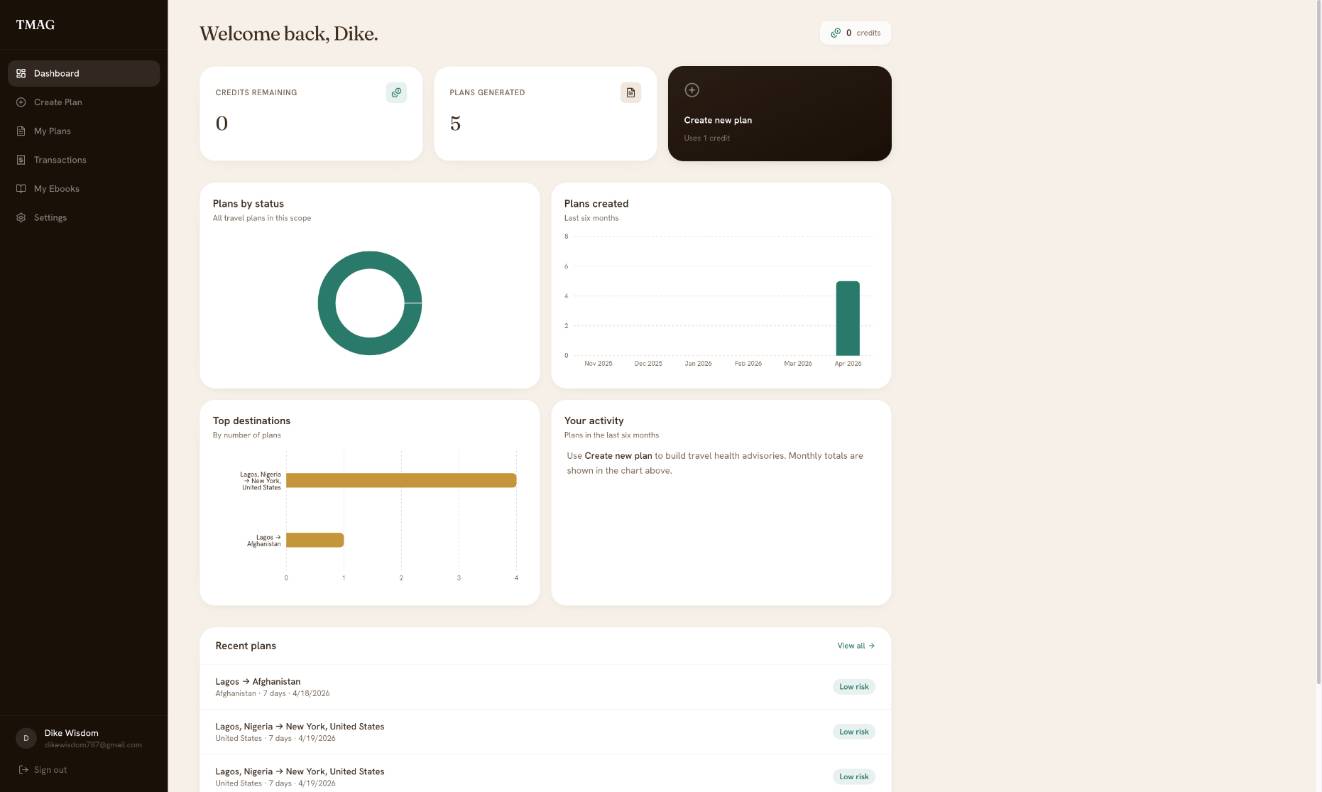Open the Create Plan menu item
The width and height of the screenshot is (1322, 792).
pos(84,102)
